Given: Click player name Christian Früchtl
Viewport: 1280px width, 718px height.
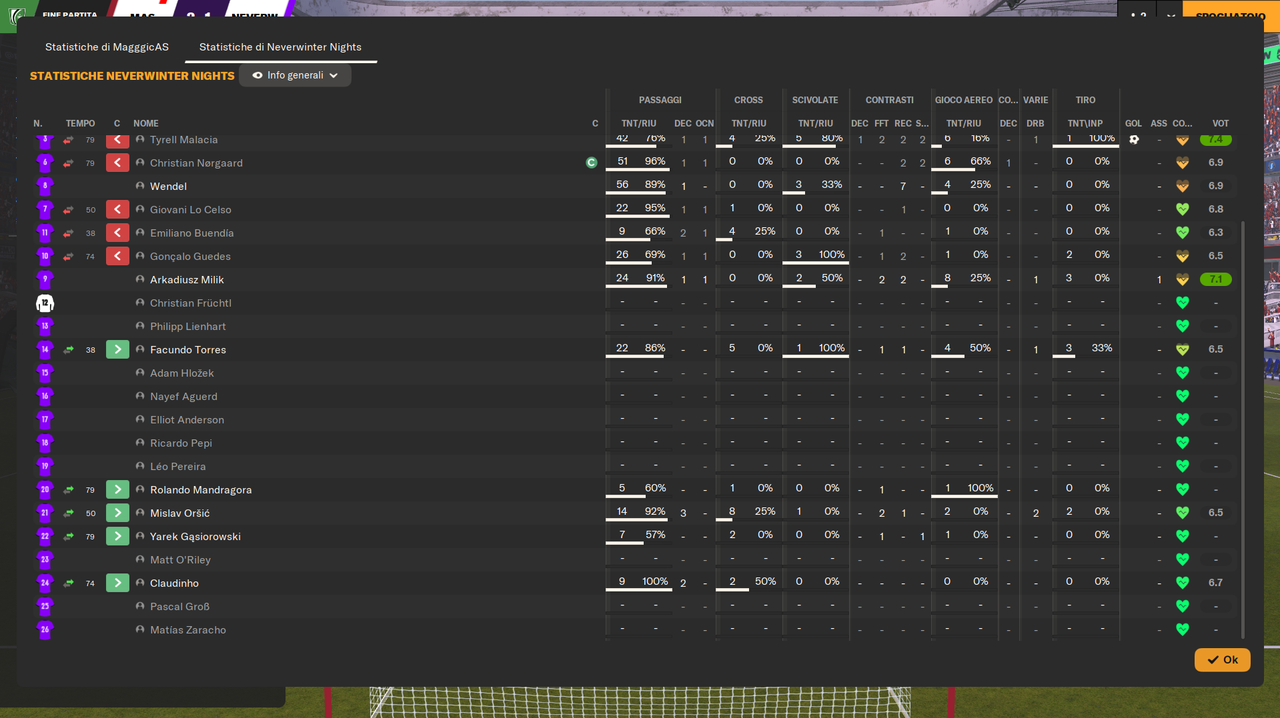Looking at the screenshot, I should click(191, 303).
